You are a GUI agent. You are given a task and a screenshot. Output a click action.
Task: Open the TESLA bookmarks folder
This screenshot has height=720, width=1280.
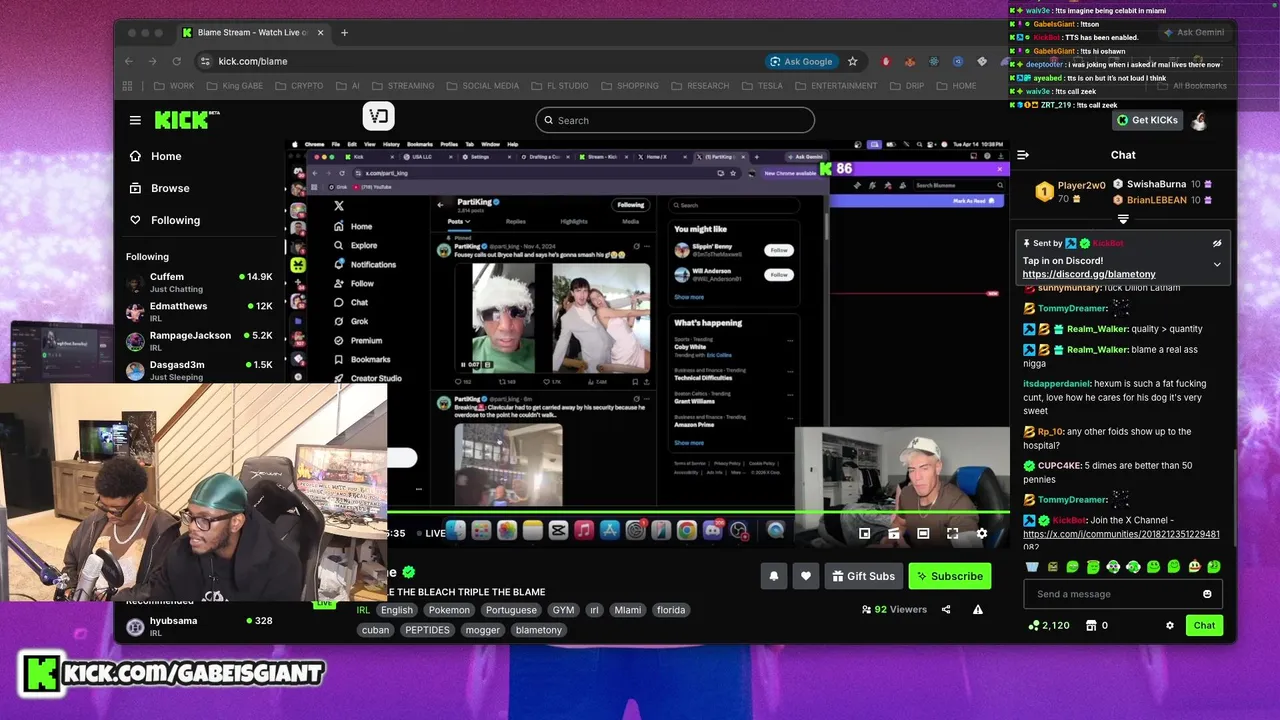click(x=762, y=86)
